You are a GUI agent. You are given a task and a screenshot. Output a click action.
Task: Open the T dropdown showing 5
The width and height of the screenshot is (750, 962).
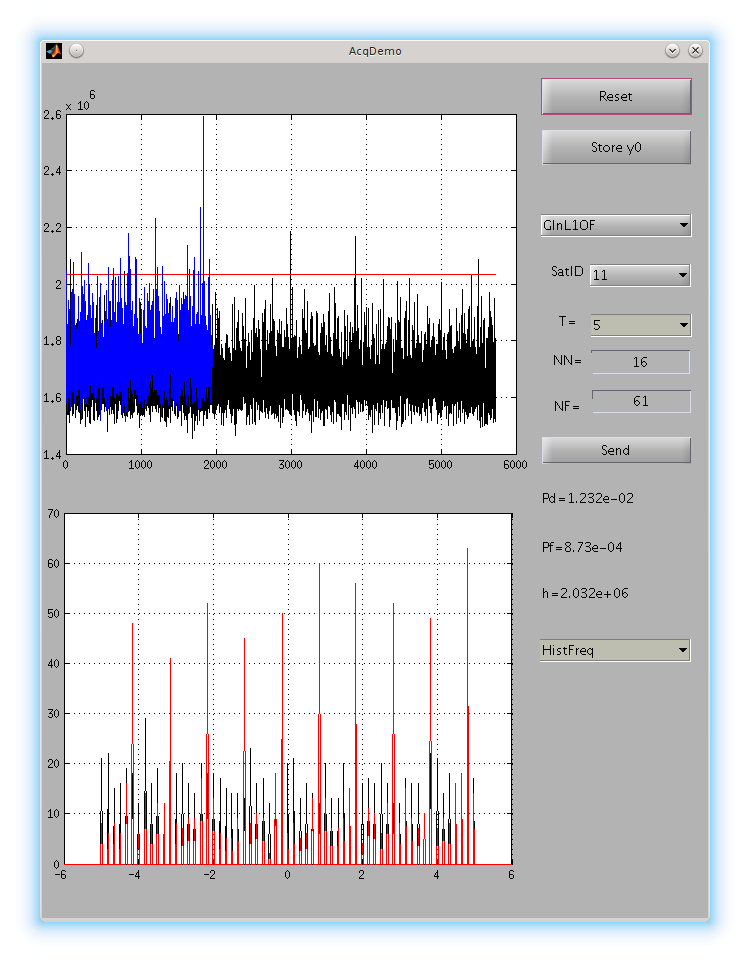(639, 324)
